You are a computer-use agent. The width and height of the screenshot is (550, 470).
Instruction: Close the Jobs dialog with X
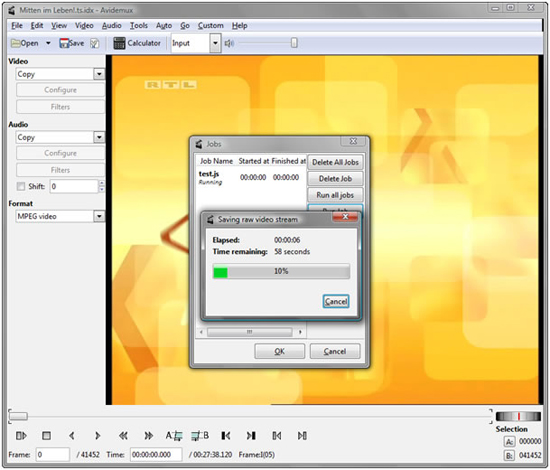354,141
